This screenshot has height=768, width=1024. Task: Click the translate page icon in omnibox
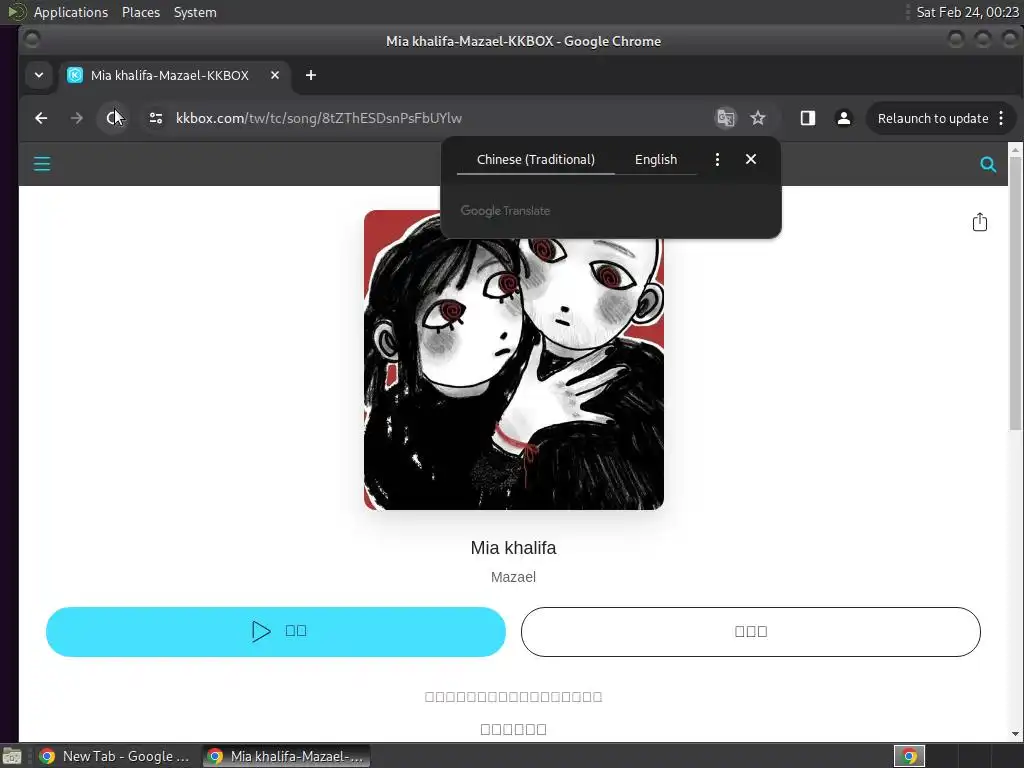(x=726, y=118)
